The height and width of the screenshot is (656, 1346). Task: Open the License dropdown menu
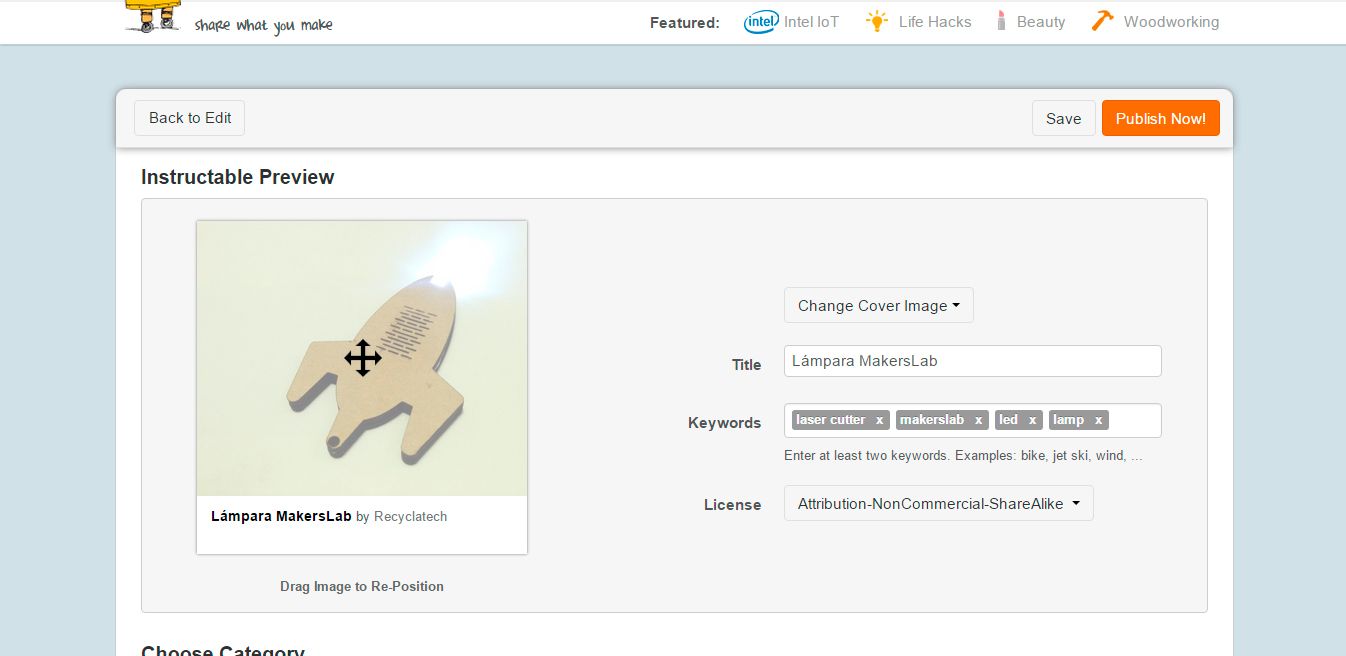pos(938,504)
